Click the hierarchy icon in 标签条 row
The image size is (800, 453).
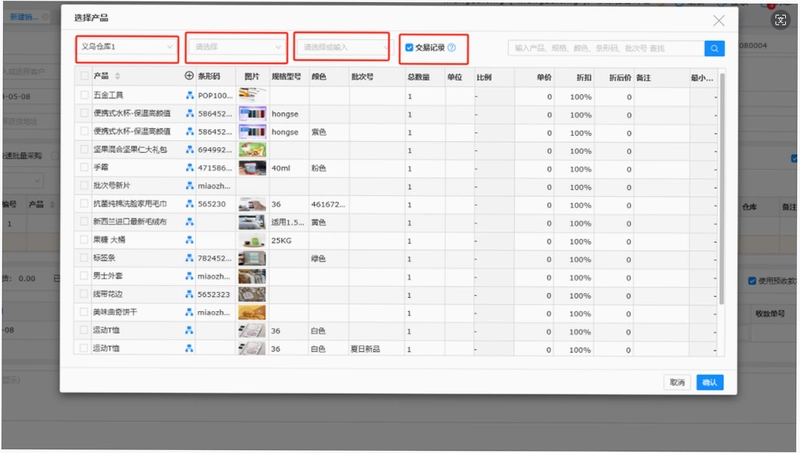point(189,258)
